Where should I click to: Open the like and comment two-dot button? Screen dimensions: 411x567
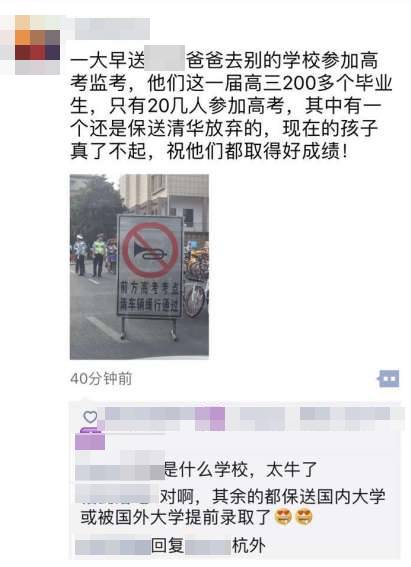point(389,379)
